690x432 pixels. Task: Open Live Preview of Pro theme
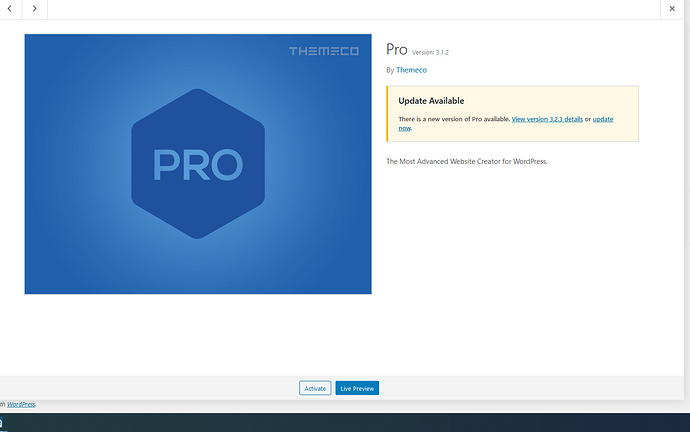pos(357,388)
